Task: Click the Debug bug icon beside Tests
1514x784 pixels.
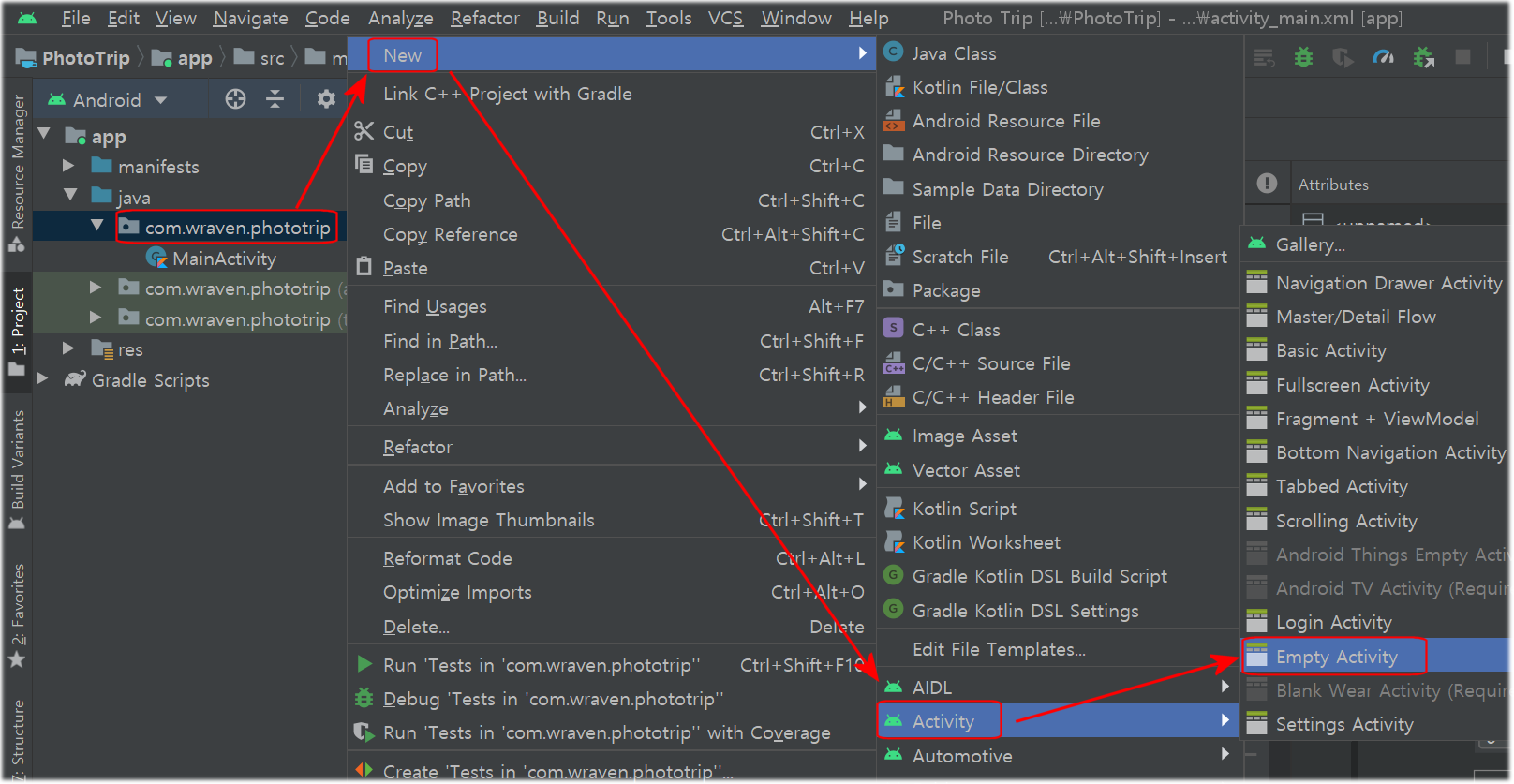Action: coord(364,698)
